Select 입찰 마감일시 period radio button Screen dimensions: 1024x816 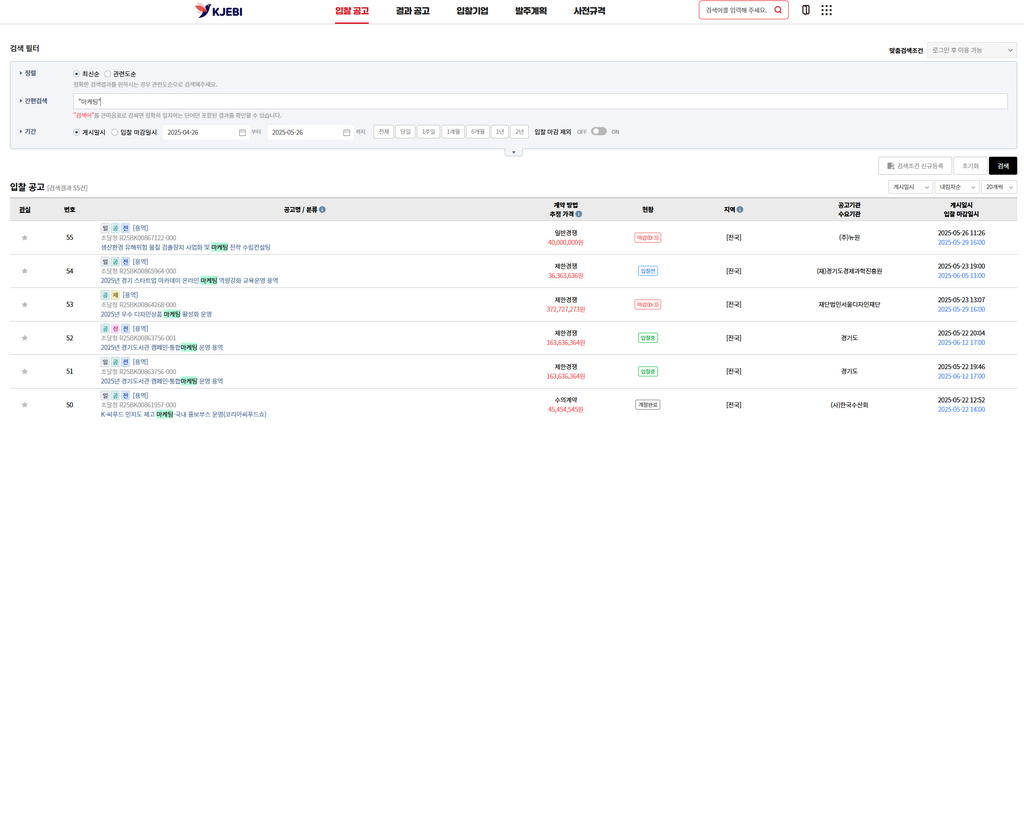click(x=115, y=133)
